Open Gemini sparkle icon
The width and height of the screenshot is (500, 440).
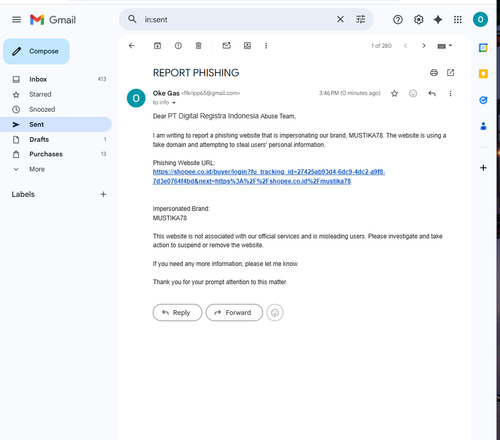(438, 20)
